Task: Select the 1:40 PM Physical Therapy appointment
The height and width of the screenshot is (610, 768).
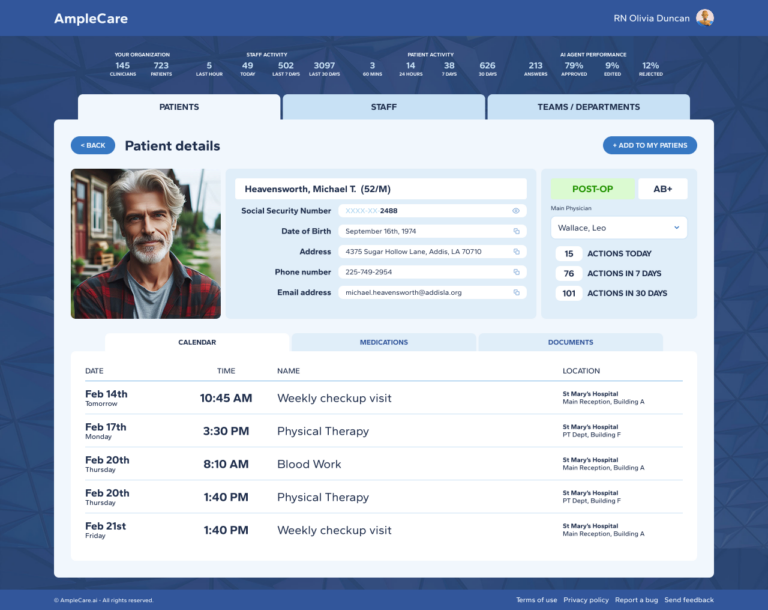Action: click(x=384, y=497)
